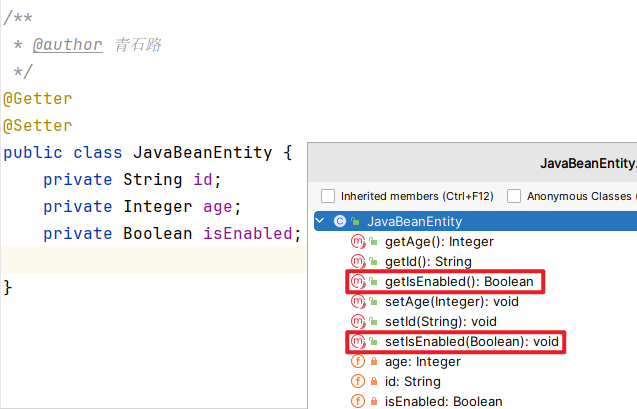
Task: Select the setIsEnabled(Boolean): void entry
Action: [x=474, y=342]
